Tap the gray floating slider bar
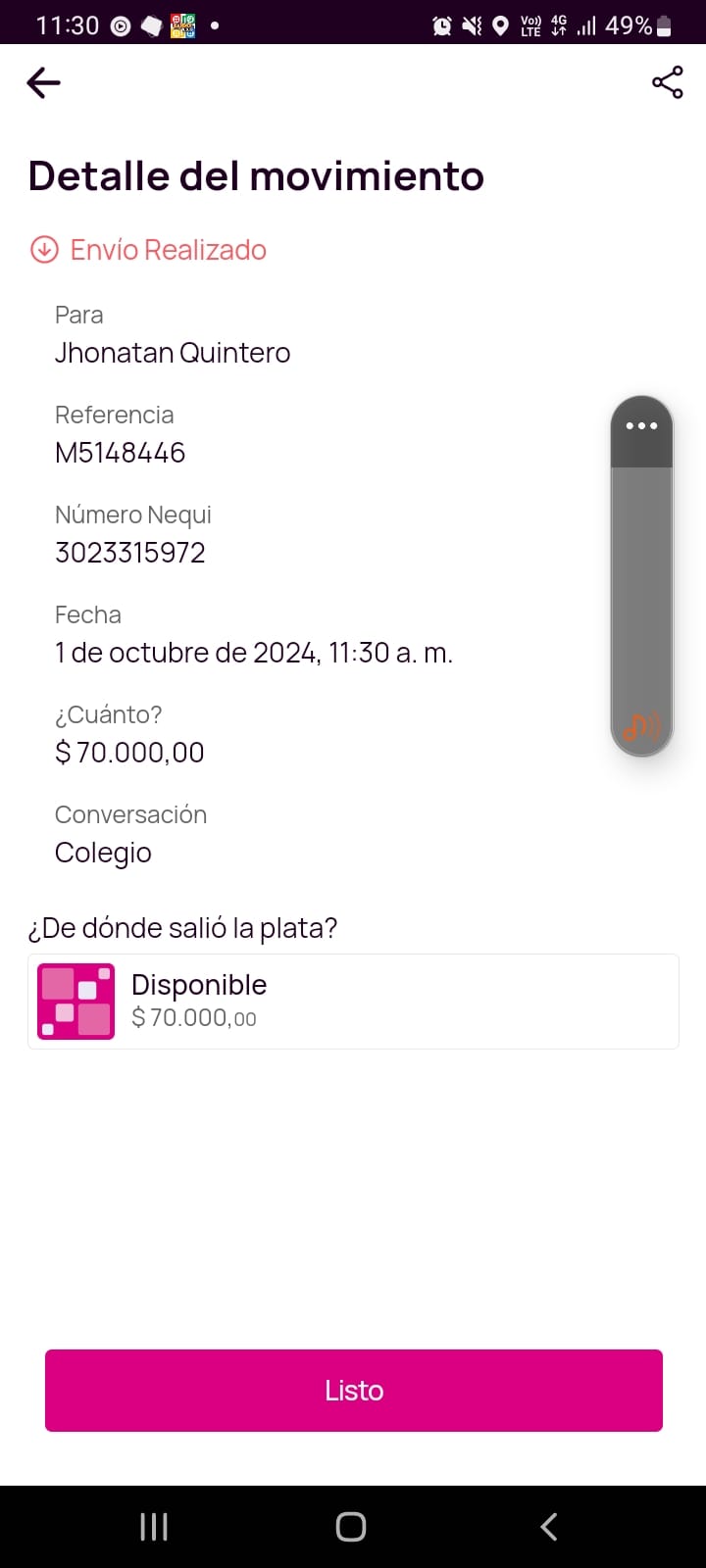The image size is (706, 1568). pyautogui.click(x=641, y=588)
